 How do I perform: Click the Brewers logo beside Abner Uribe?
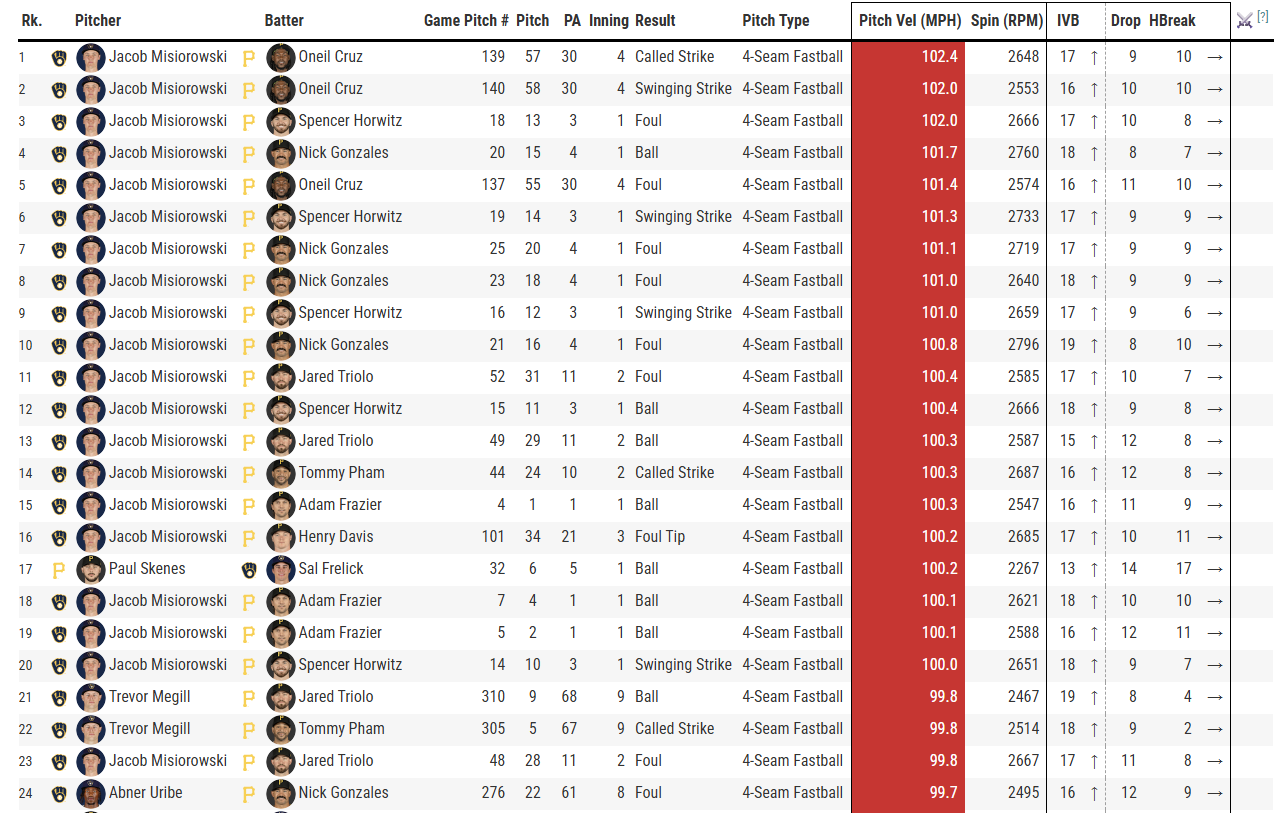pos(59,793)
